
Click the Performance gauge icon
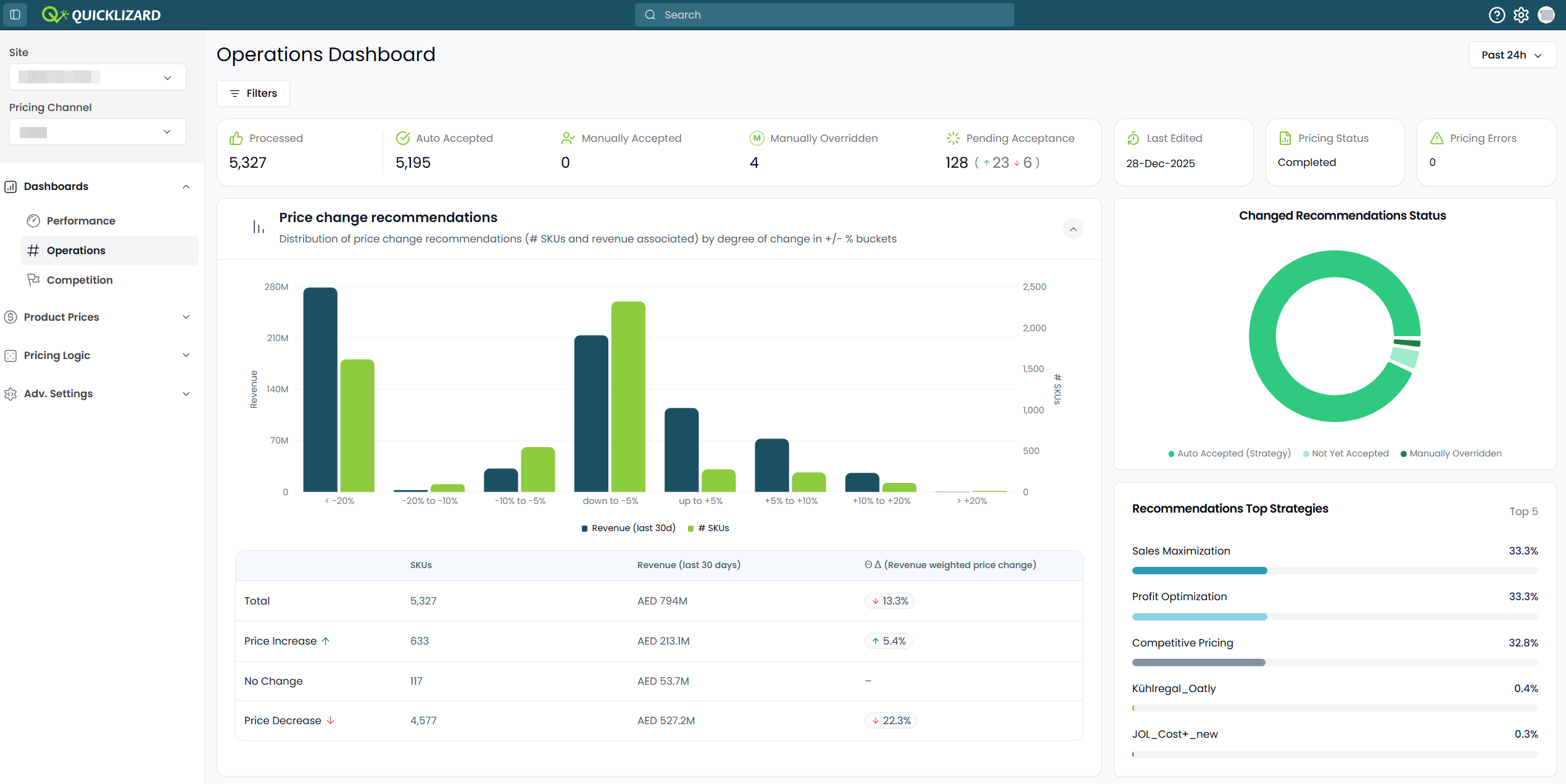pos(33,221)
